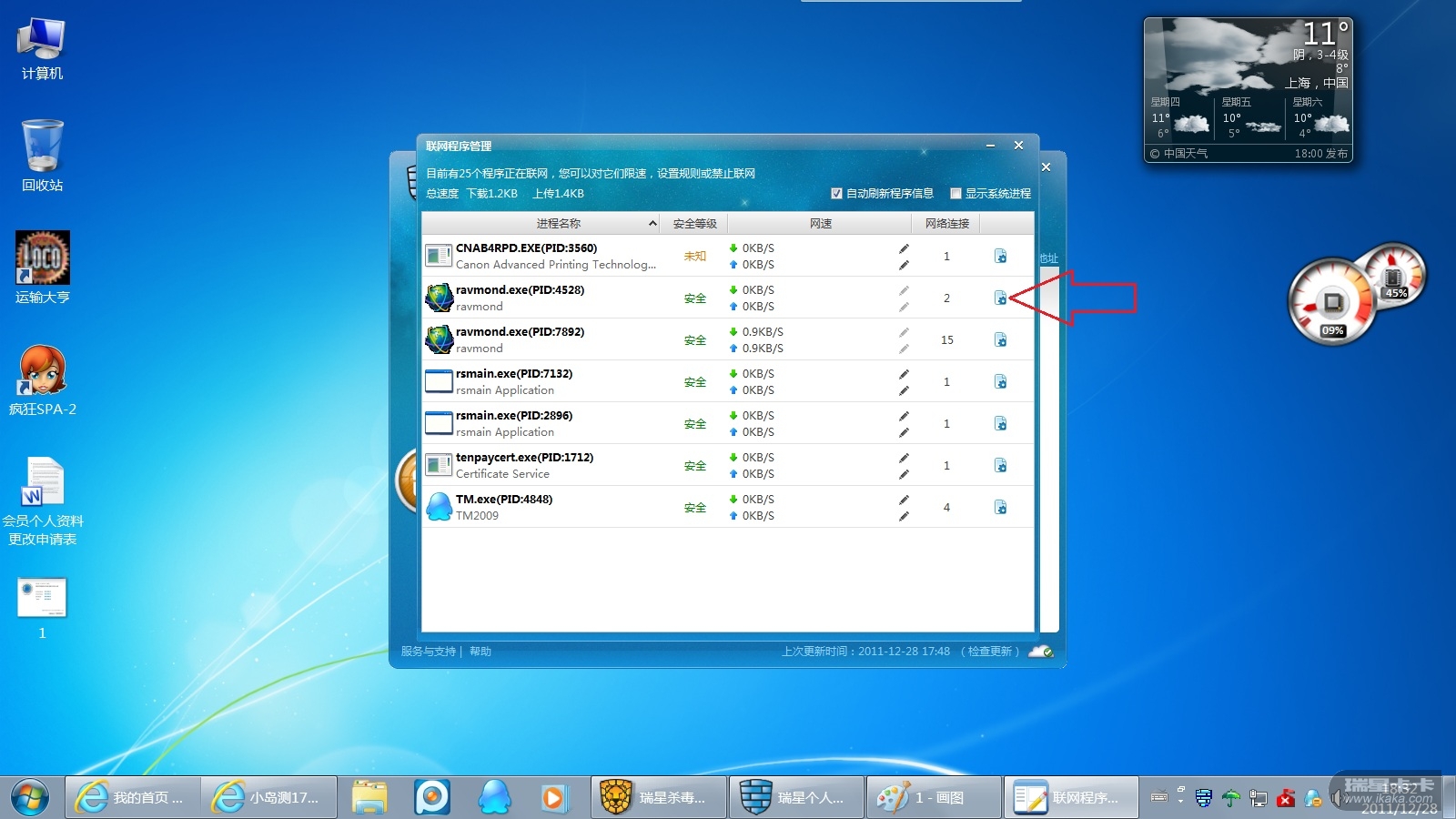Launch the 疯狂SPA-2 desktop shortcut
Screen dimensions: 1456x819
click(x=42, y=380)
